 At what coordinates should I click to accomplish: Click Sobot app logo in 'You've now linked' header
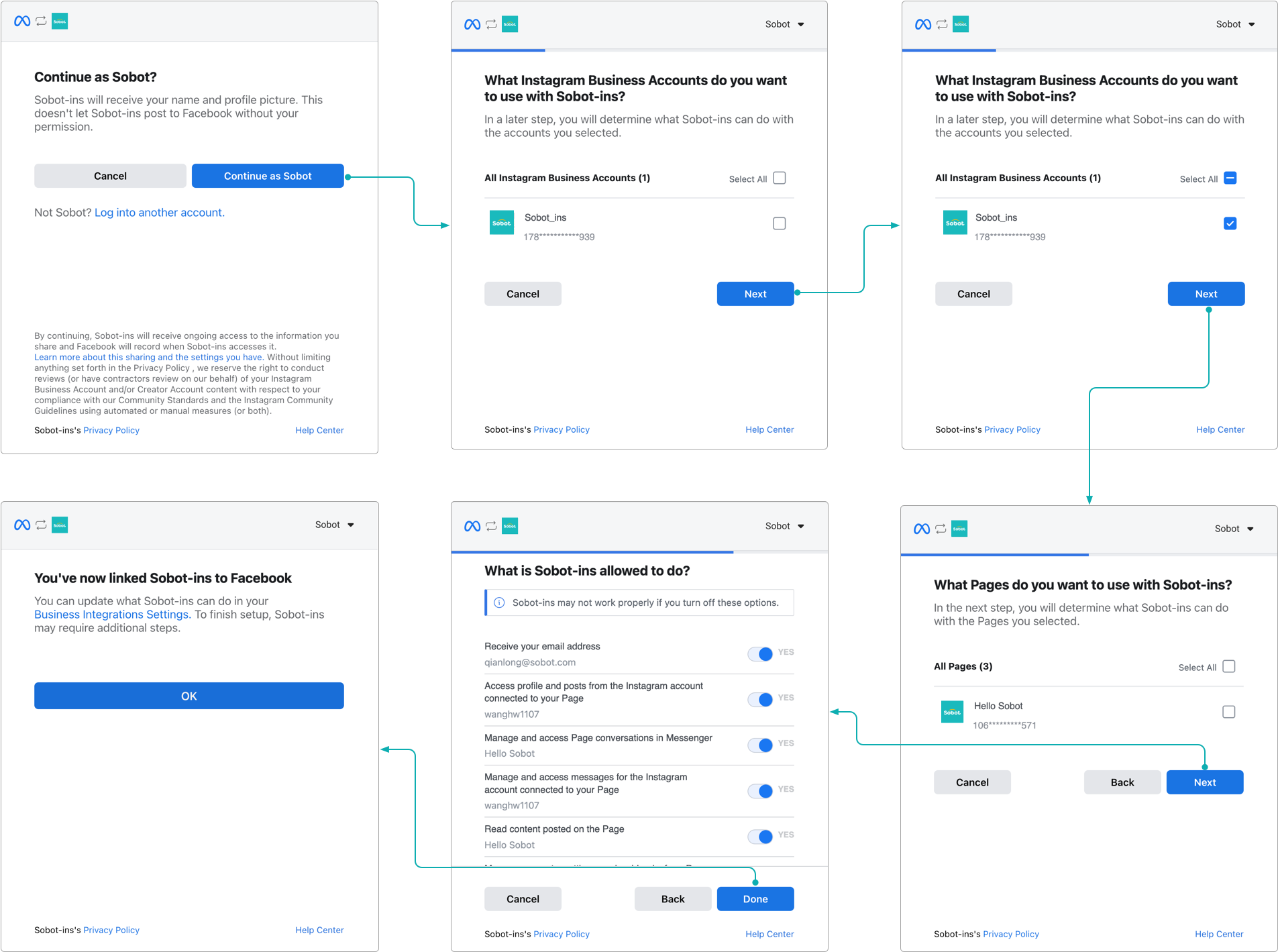pyautogui.click(x=60, y=525)
